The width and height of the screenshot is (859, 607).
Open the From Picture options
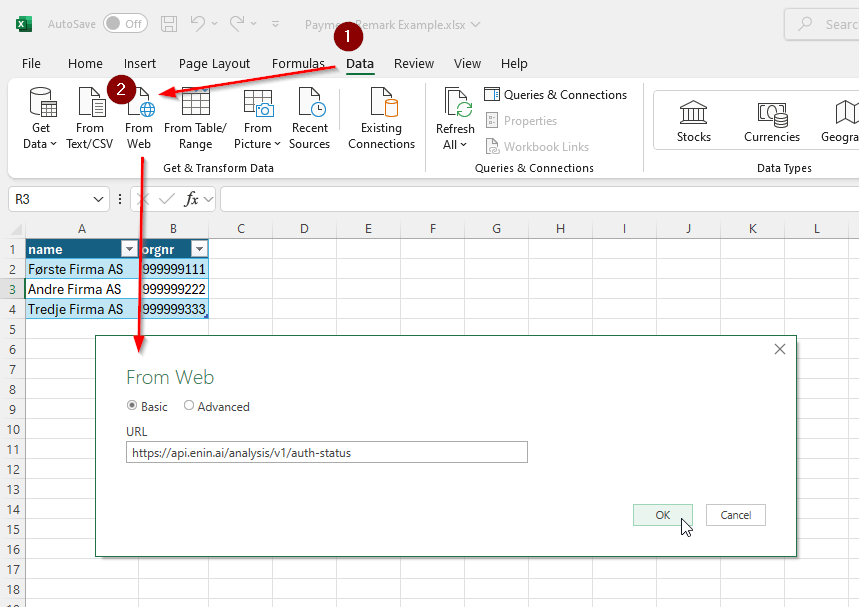(257, 118)
